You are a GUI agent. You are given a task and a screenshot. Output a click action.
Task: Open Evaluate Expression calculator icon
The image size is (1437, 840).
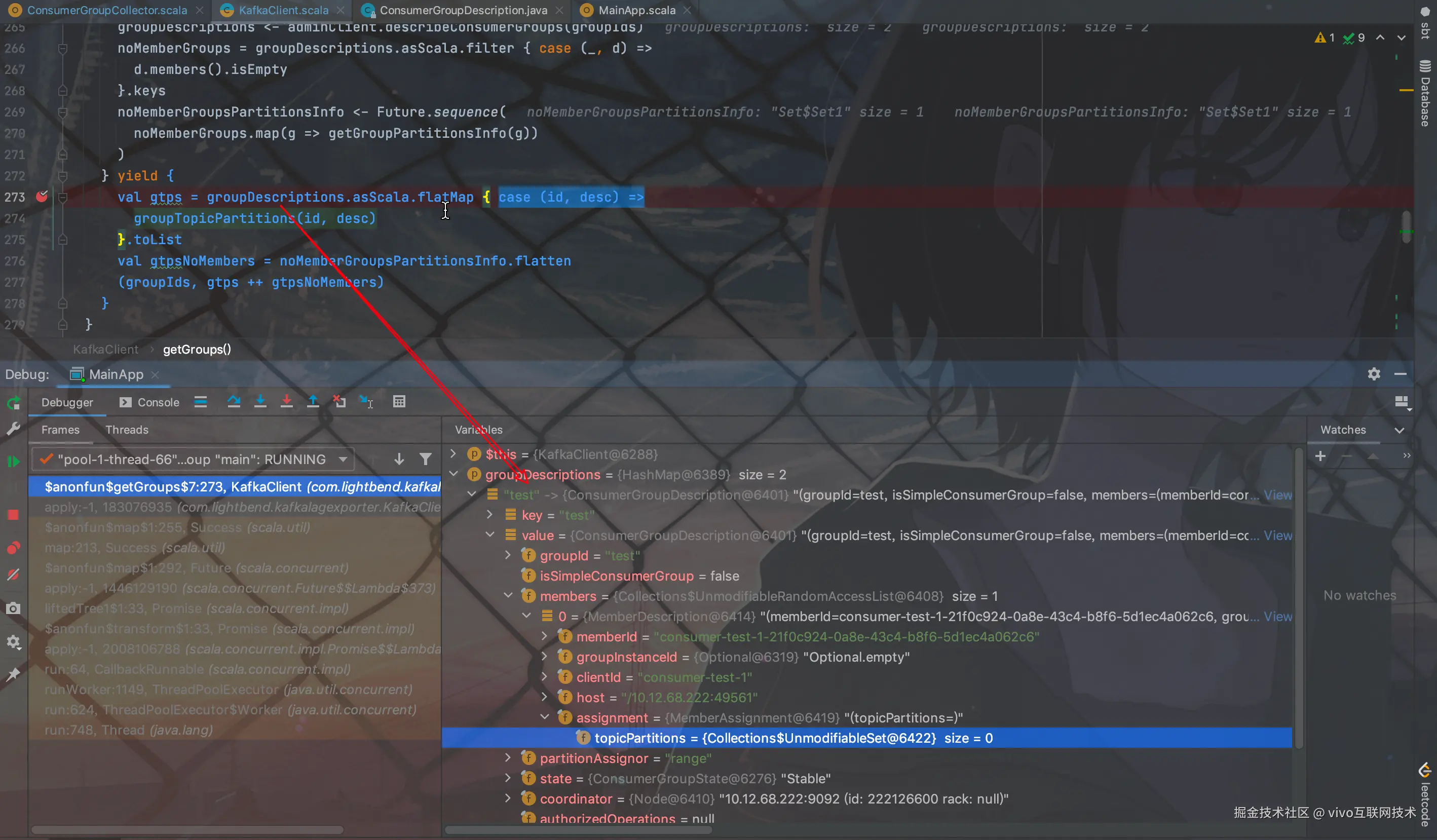pos(399,402)
